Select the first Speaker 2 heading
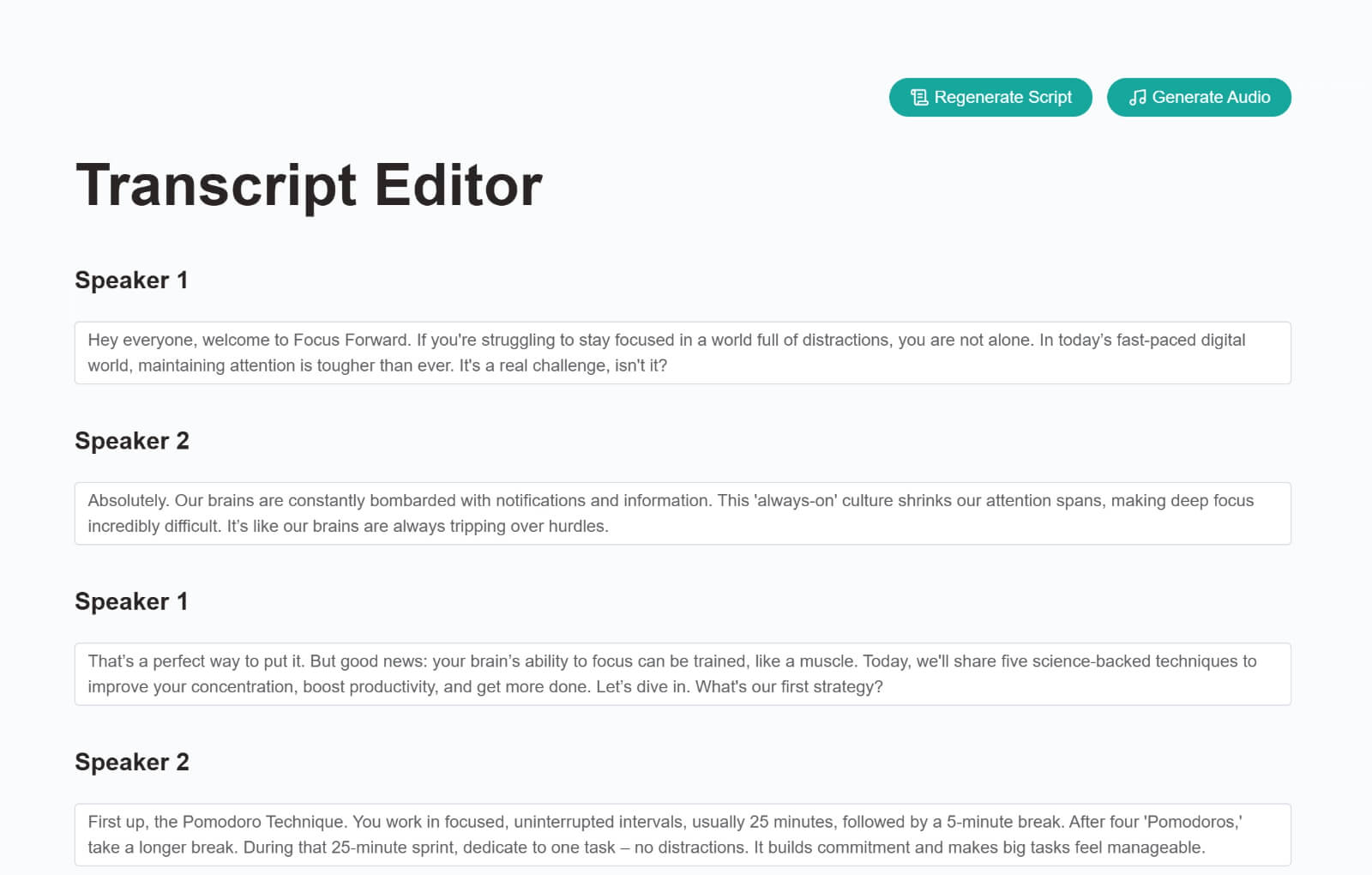1372x875 pixels. click(x=132, y=441)
